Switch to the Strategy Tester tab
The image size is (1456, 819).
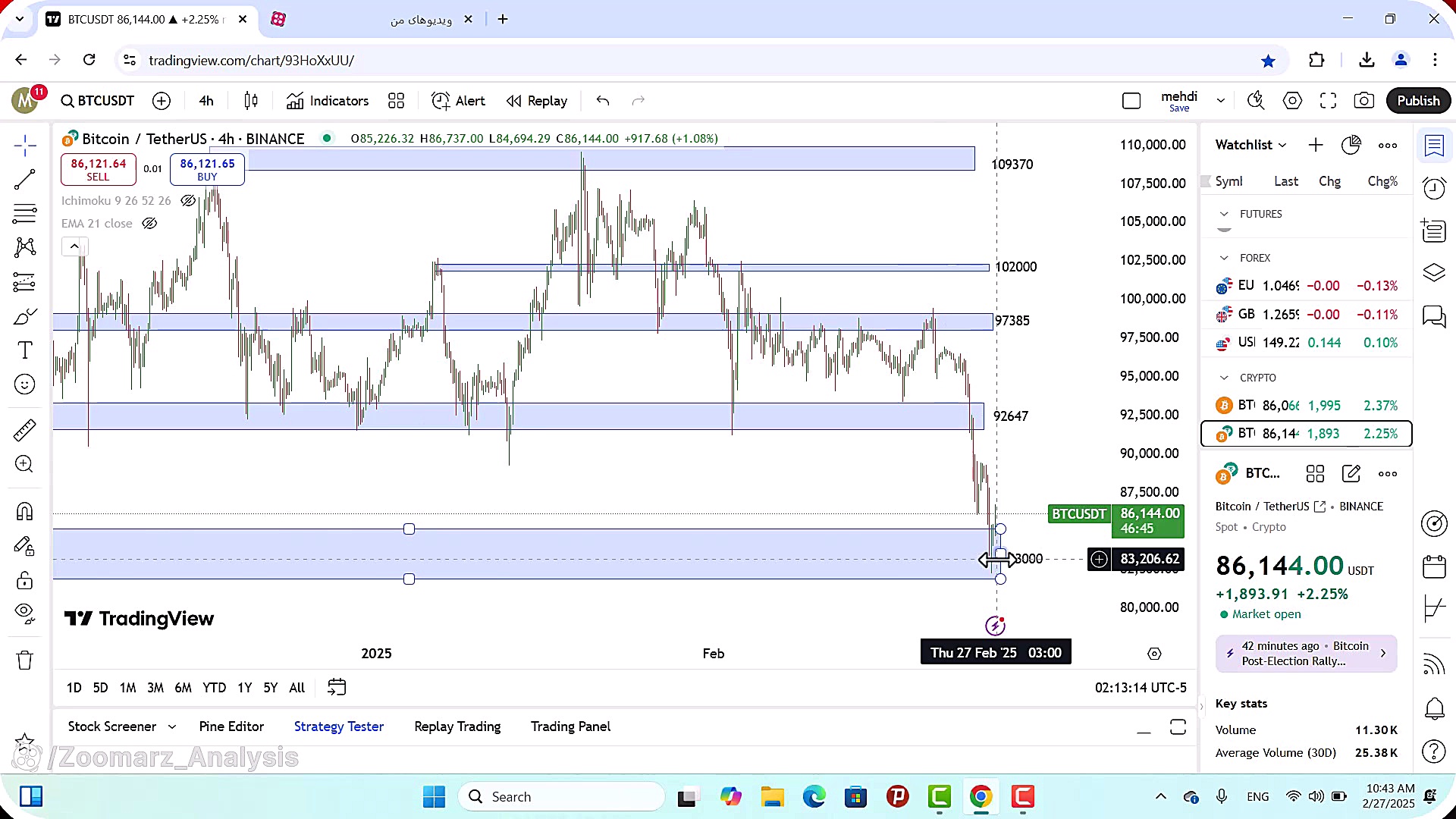click(x=339, y=726)
